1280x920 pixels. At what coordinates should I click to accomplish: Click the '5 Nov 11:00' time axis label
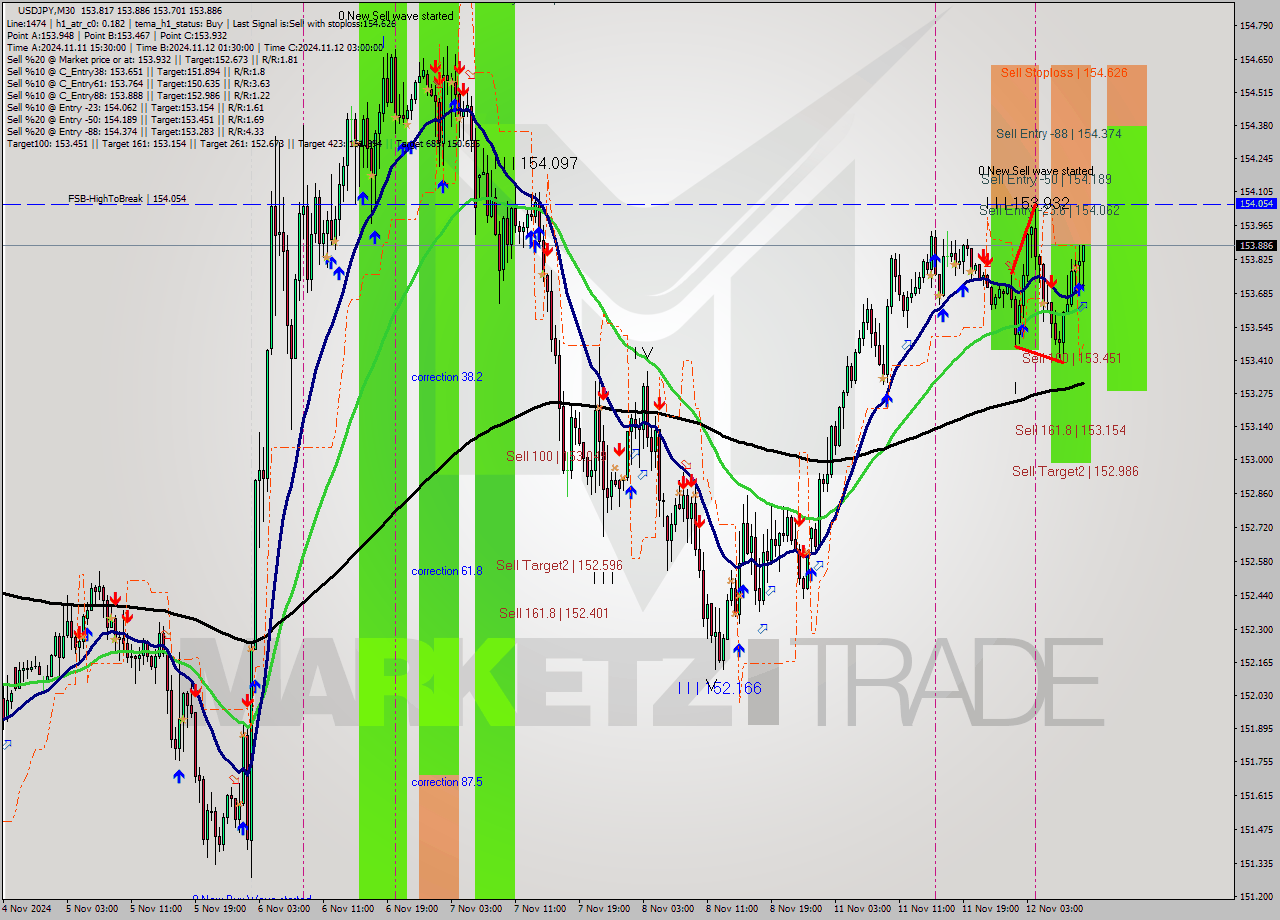[x=156, y=909]
